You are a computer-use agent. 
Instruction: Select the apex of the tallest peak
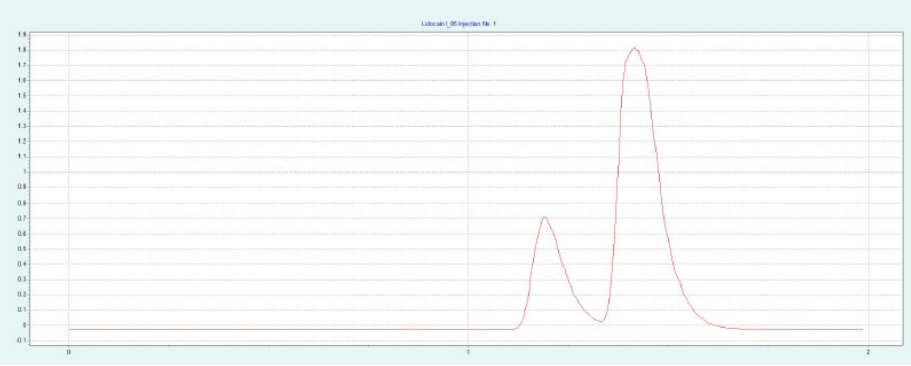click(634, 48)
